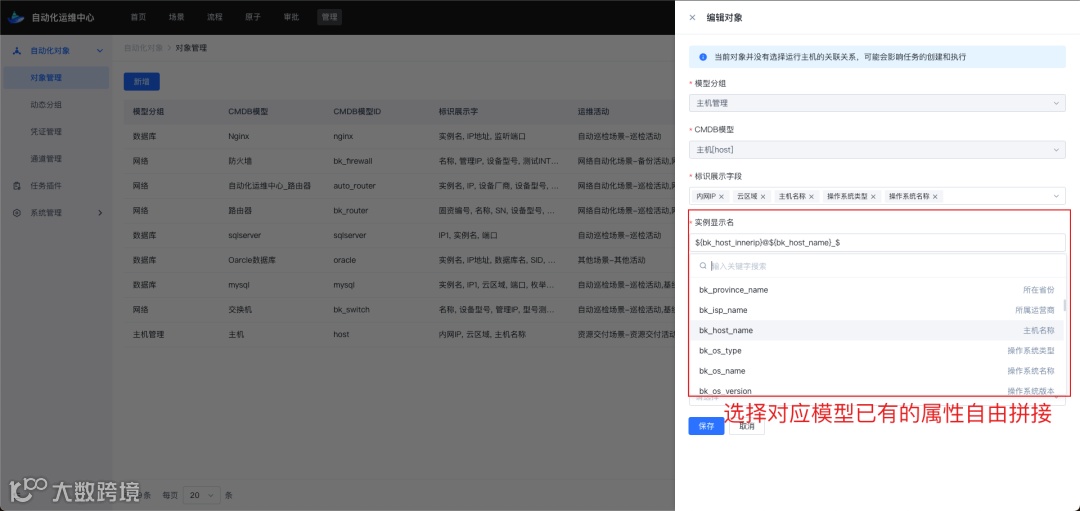
Task: Click the 任务插件 sidebar icon
Action: point(17,186)
